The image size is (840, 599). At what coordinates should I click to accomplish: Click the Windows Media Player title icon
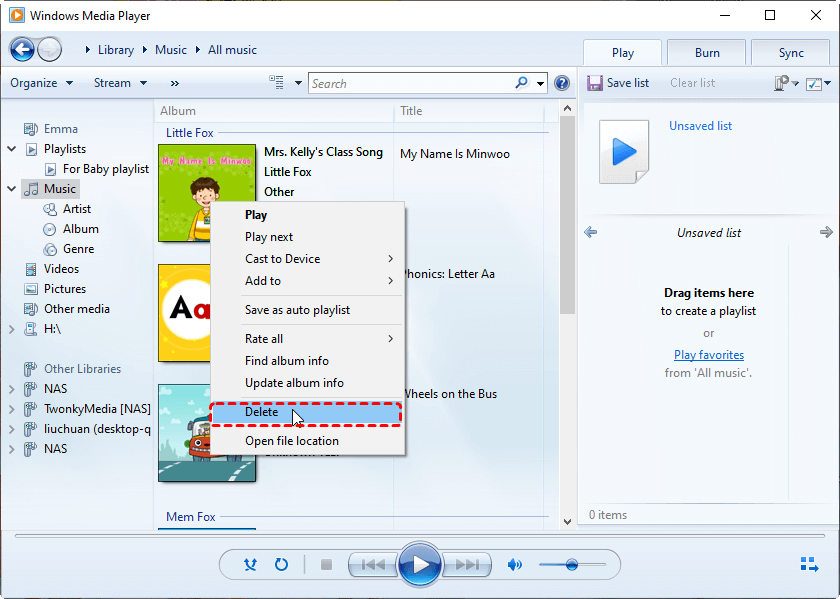click(17, 16)
